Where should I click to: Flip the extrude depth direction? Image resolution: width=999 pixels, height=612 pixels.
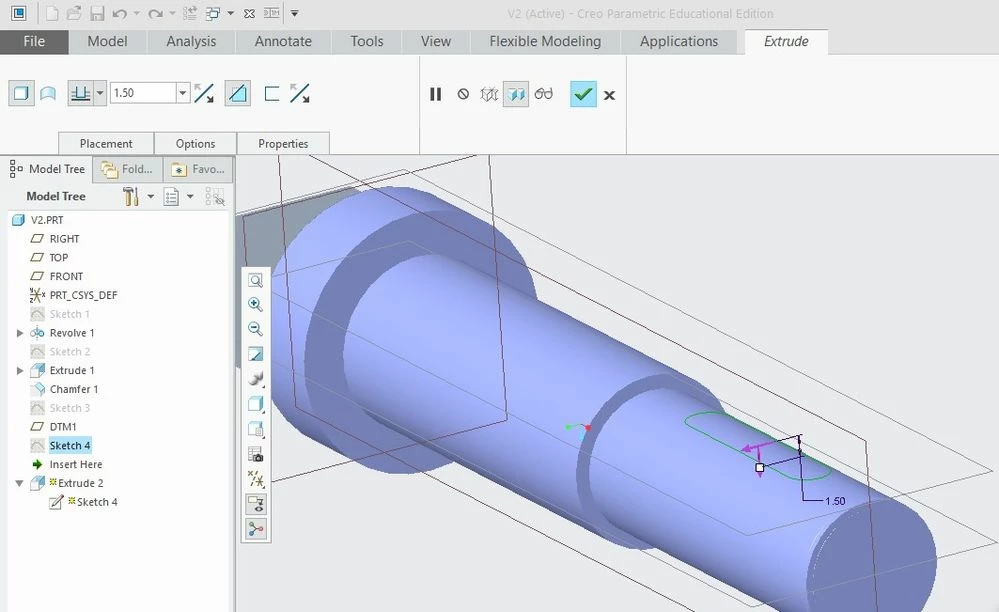(204, 94)
